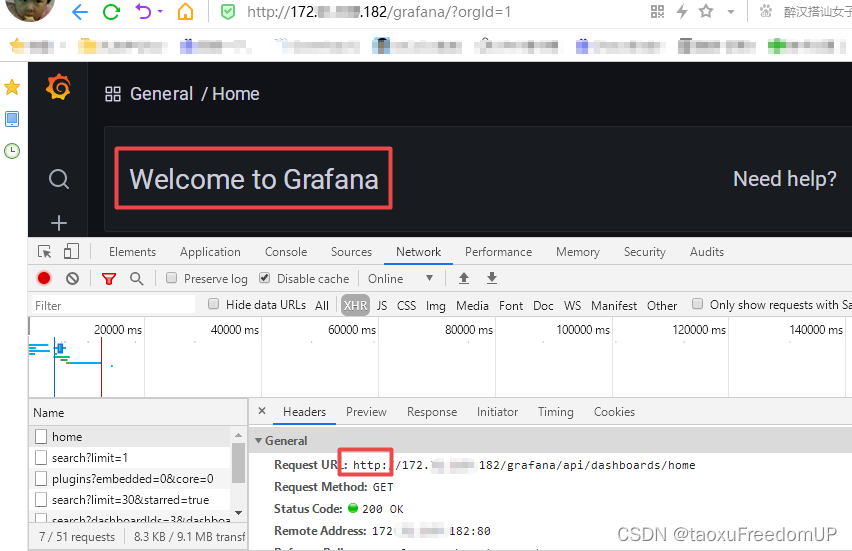
Task: Open network search with the magnifier icon
Action: (x=136, y=279)
